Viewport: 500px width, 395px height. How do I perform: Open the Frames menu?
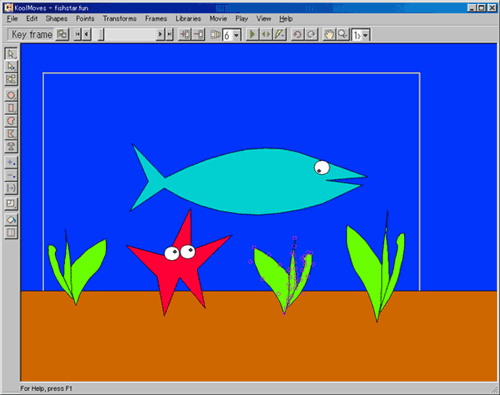click(x=156, y=19)
